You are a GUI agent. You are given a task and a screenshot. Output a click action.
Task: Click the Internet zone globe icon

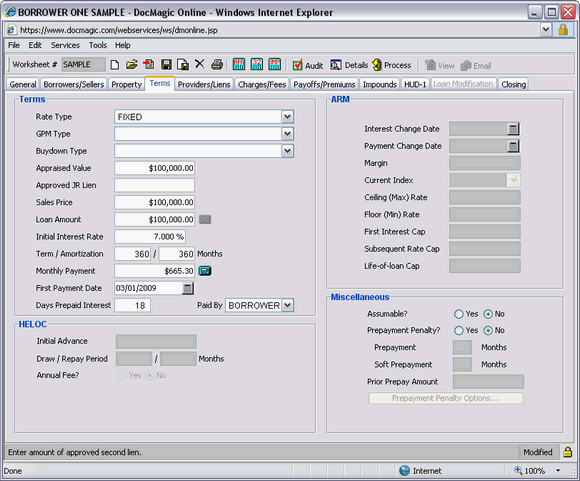[x=405, y=471]
